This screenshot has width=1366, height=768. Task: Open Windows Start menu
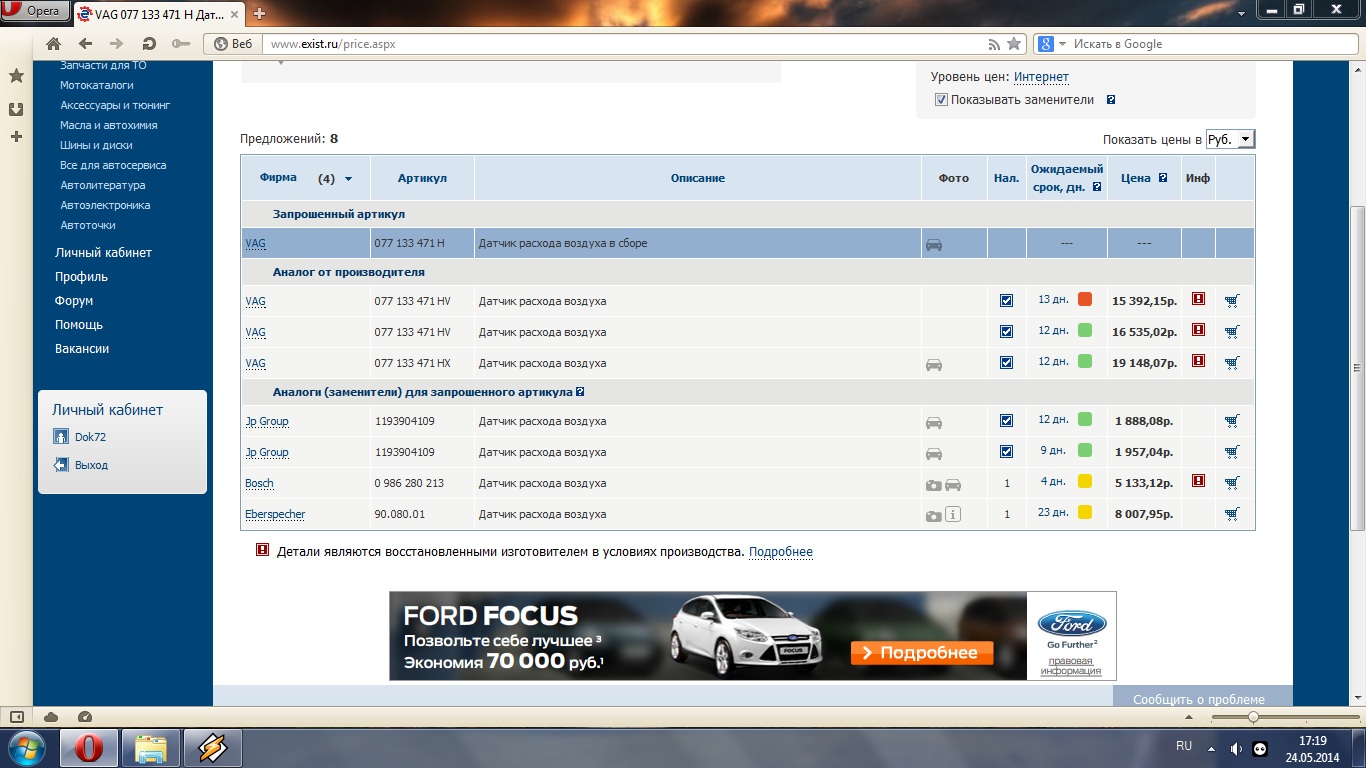click(x=27, y=748)
